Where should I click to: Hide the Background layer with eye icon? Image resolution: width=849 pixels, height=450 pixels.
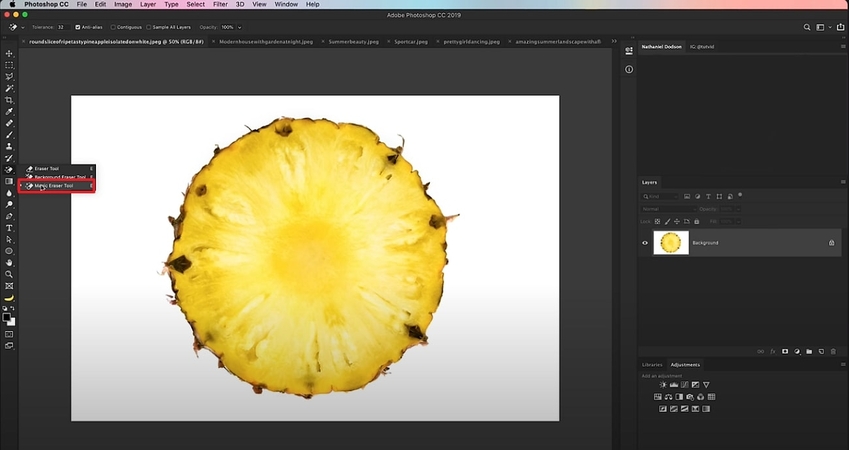[645, 243]
